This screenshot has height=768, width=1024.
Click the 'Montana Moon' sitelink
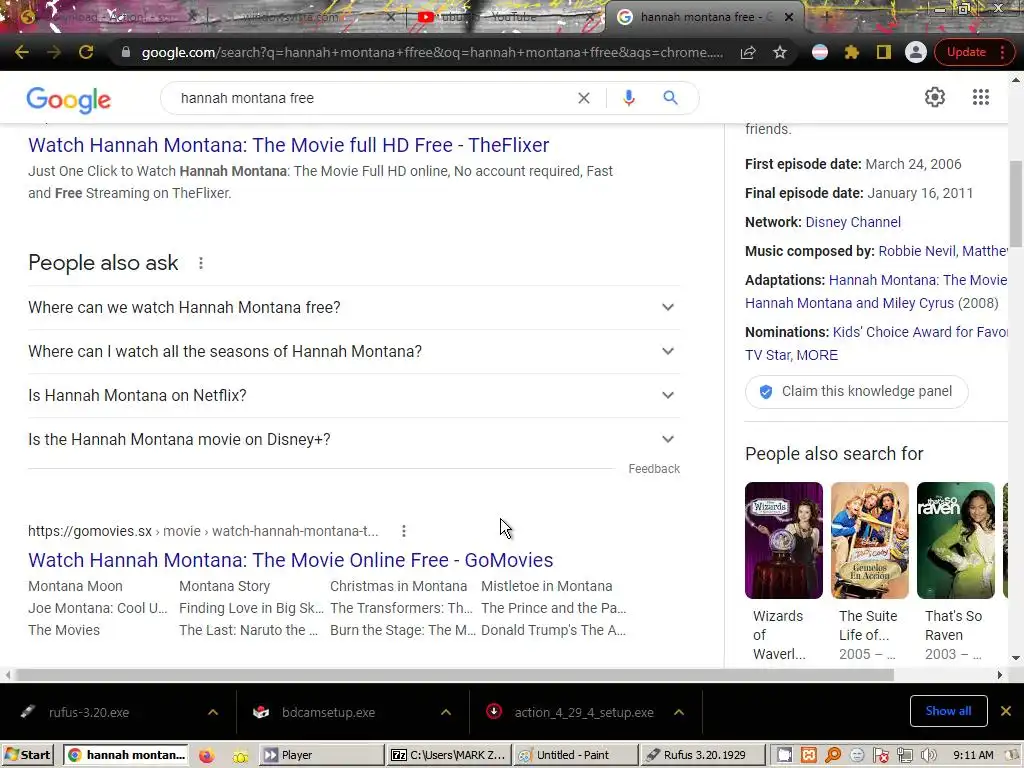click(x=75, y=586)
